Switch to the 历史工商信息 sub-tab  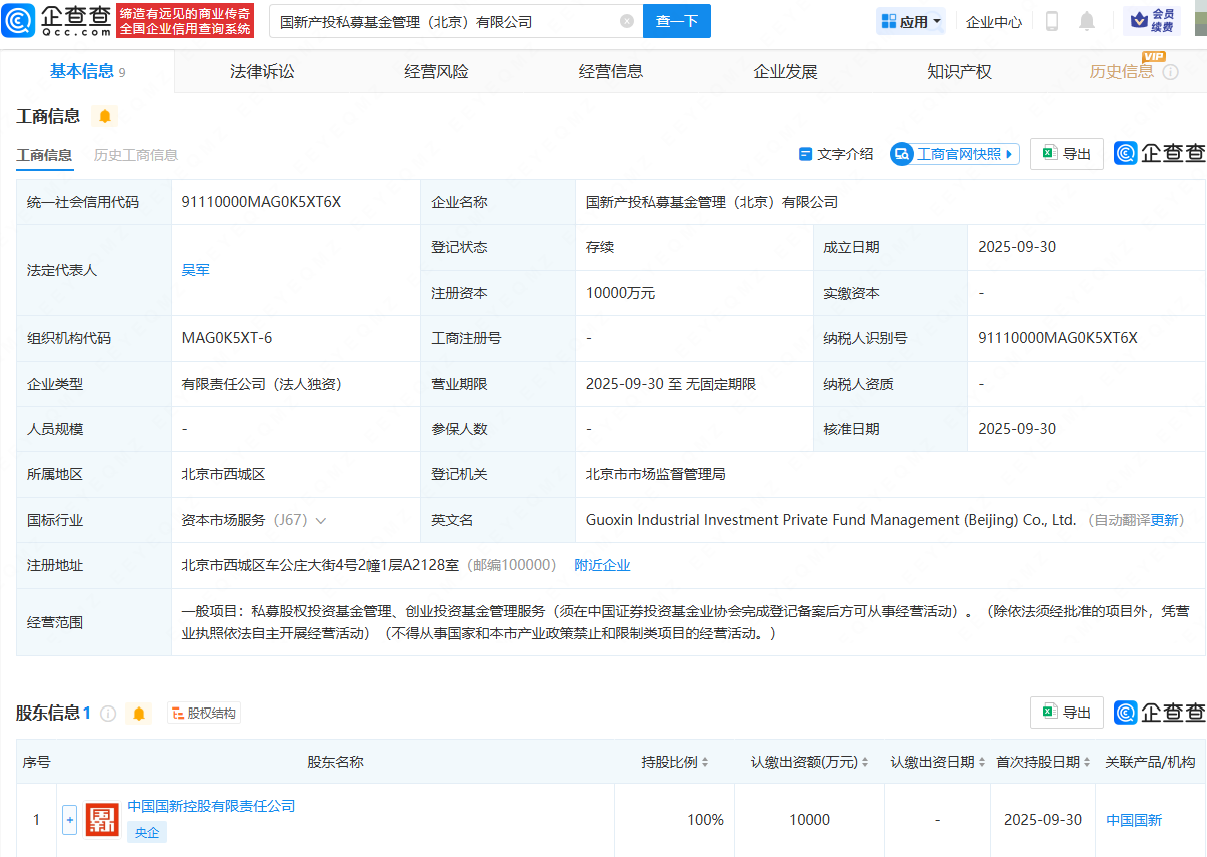[136, 155]
